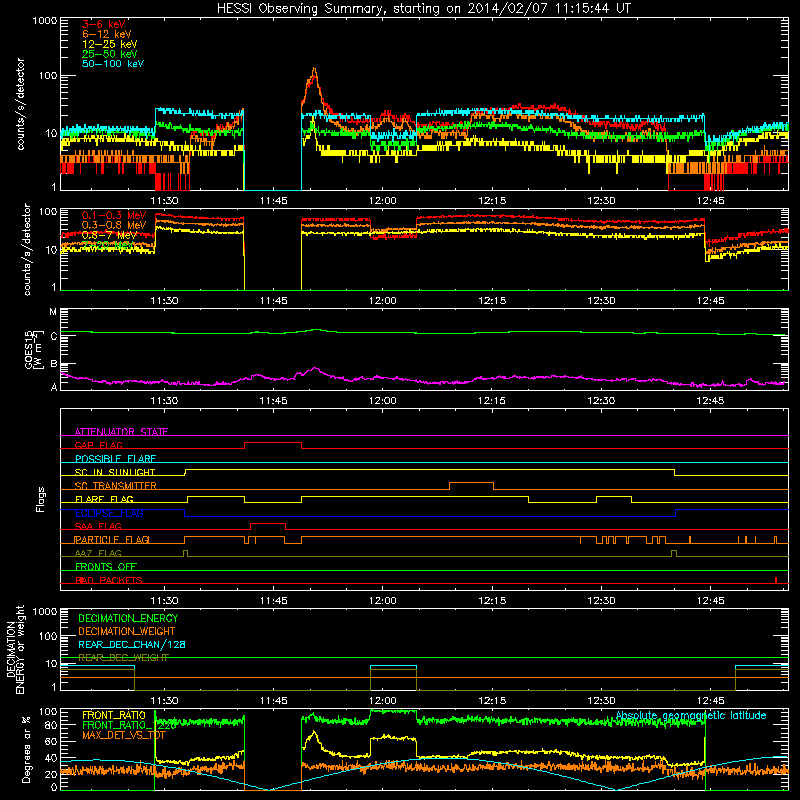Click the 1000 tick label on top panel

click(45, 21)
